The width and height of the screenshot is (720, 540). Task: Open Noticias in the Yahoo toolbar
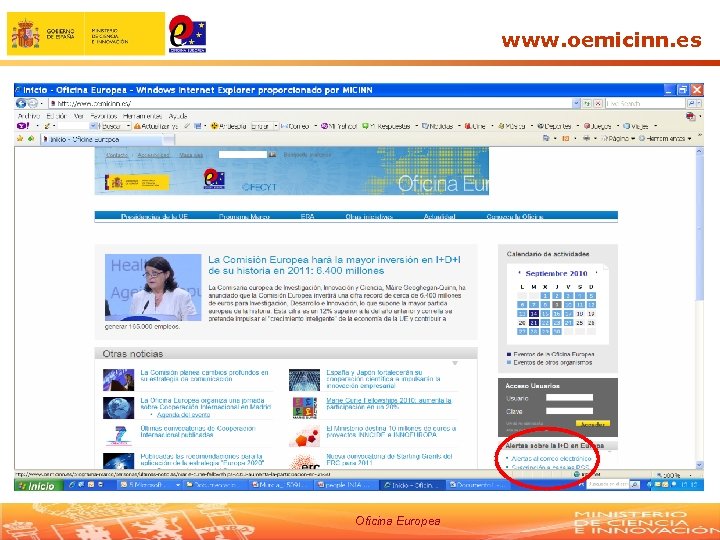pyautogui.click(x=437, y=126)
